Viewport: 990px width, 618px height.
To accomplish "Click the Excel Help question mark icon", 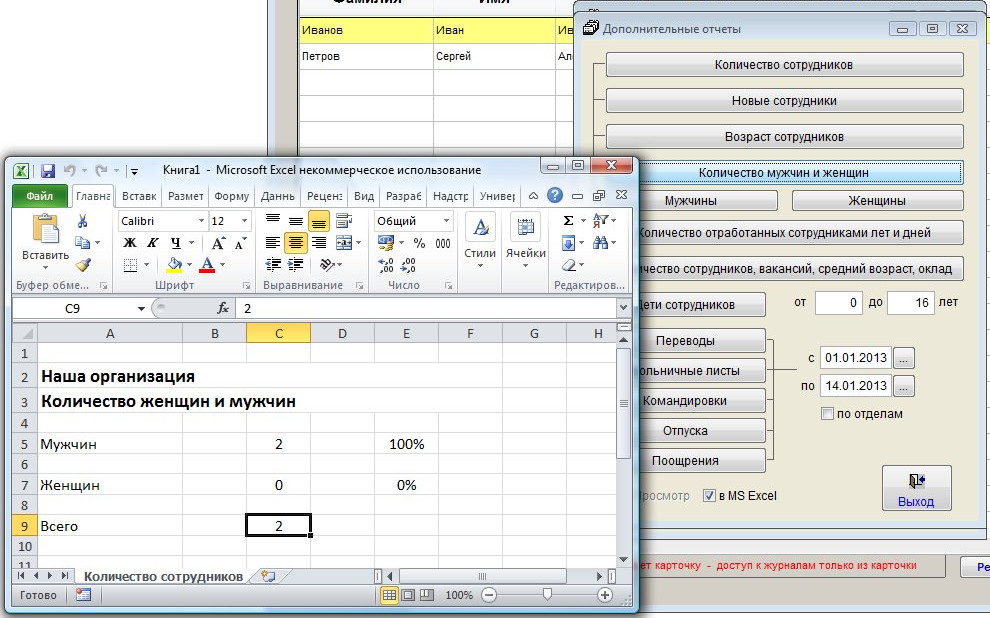I will coord(554,195).
